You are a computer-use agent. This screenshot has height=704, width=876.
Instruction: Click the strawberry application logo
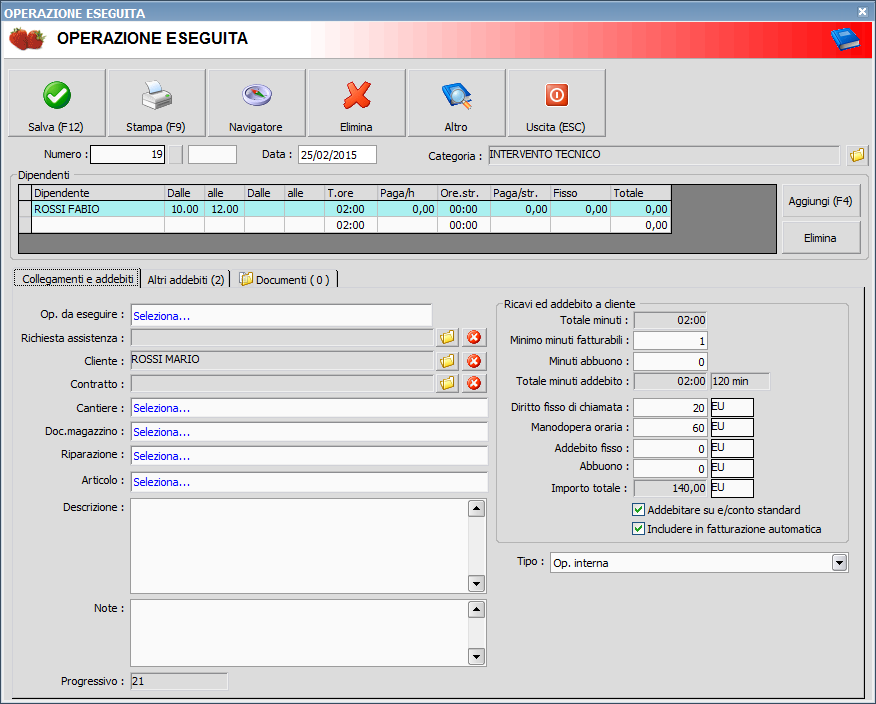27,39
